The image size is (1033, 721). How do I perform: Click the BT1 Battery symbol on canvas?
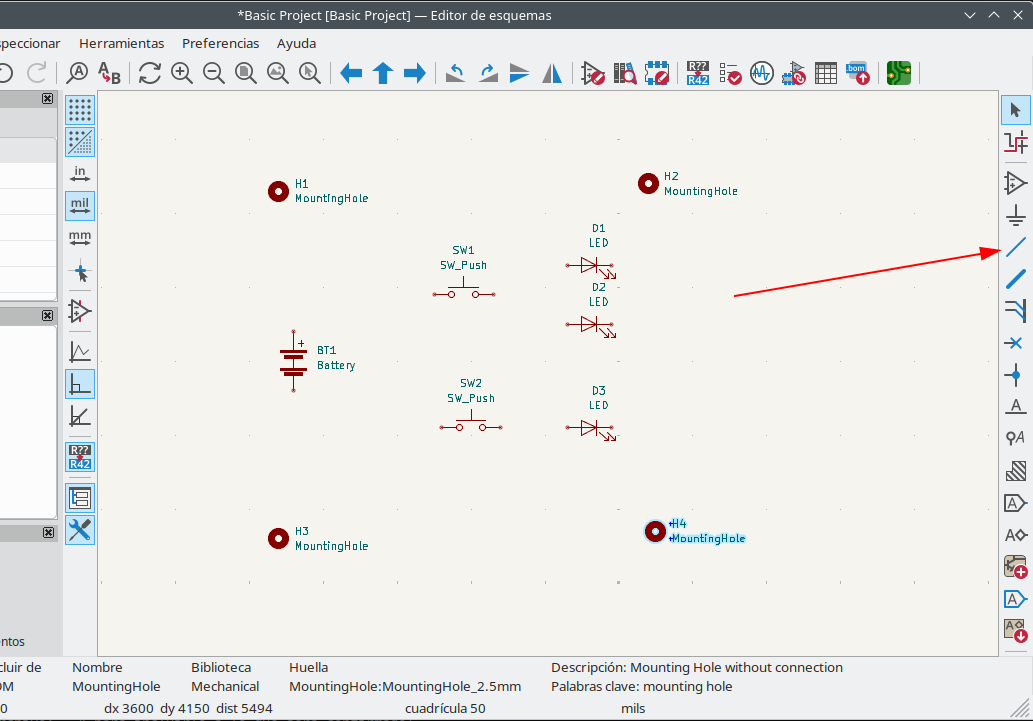[x=293, y=359]
